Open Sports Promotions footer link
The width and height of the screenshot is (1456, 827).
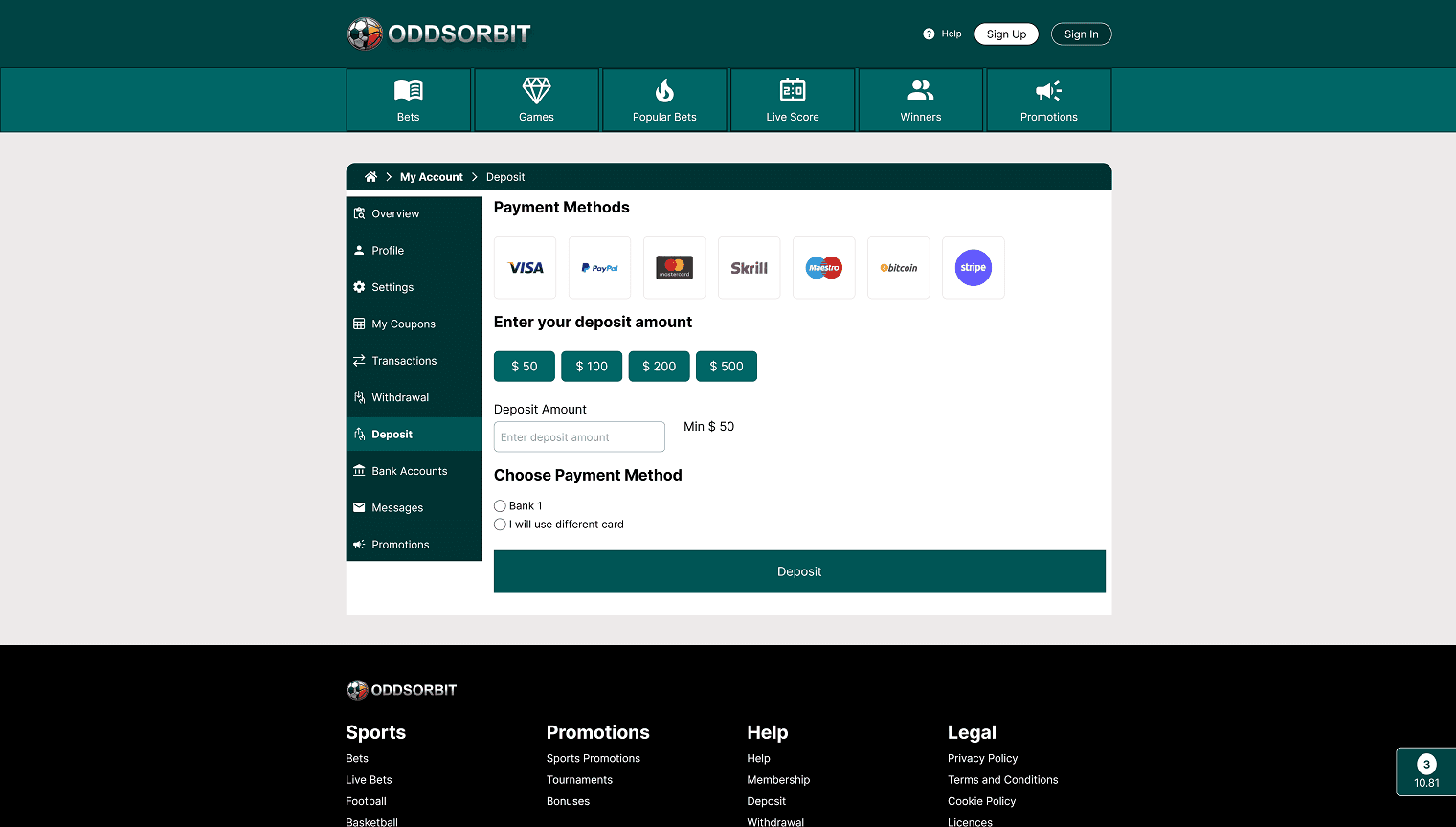pyautogui.click(x=594, y=759)
